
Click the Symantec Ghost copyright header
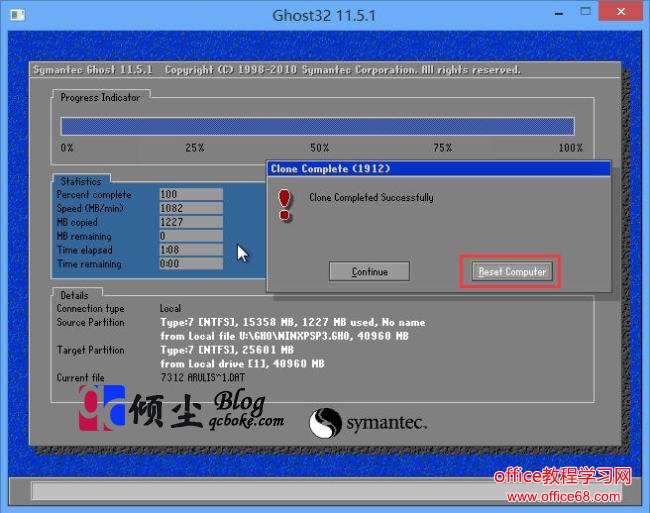(x=276, y=70)
